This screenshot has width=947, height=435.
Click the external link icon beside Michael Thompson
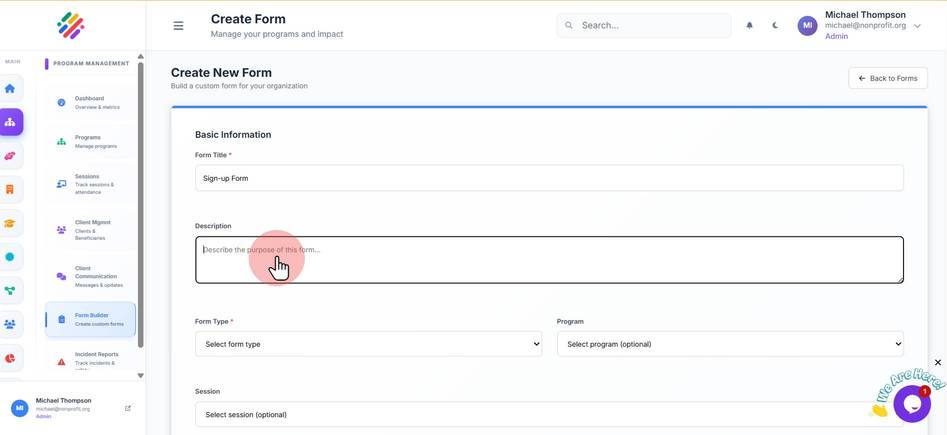[x=127, y=408]
